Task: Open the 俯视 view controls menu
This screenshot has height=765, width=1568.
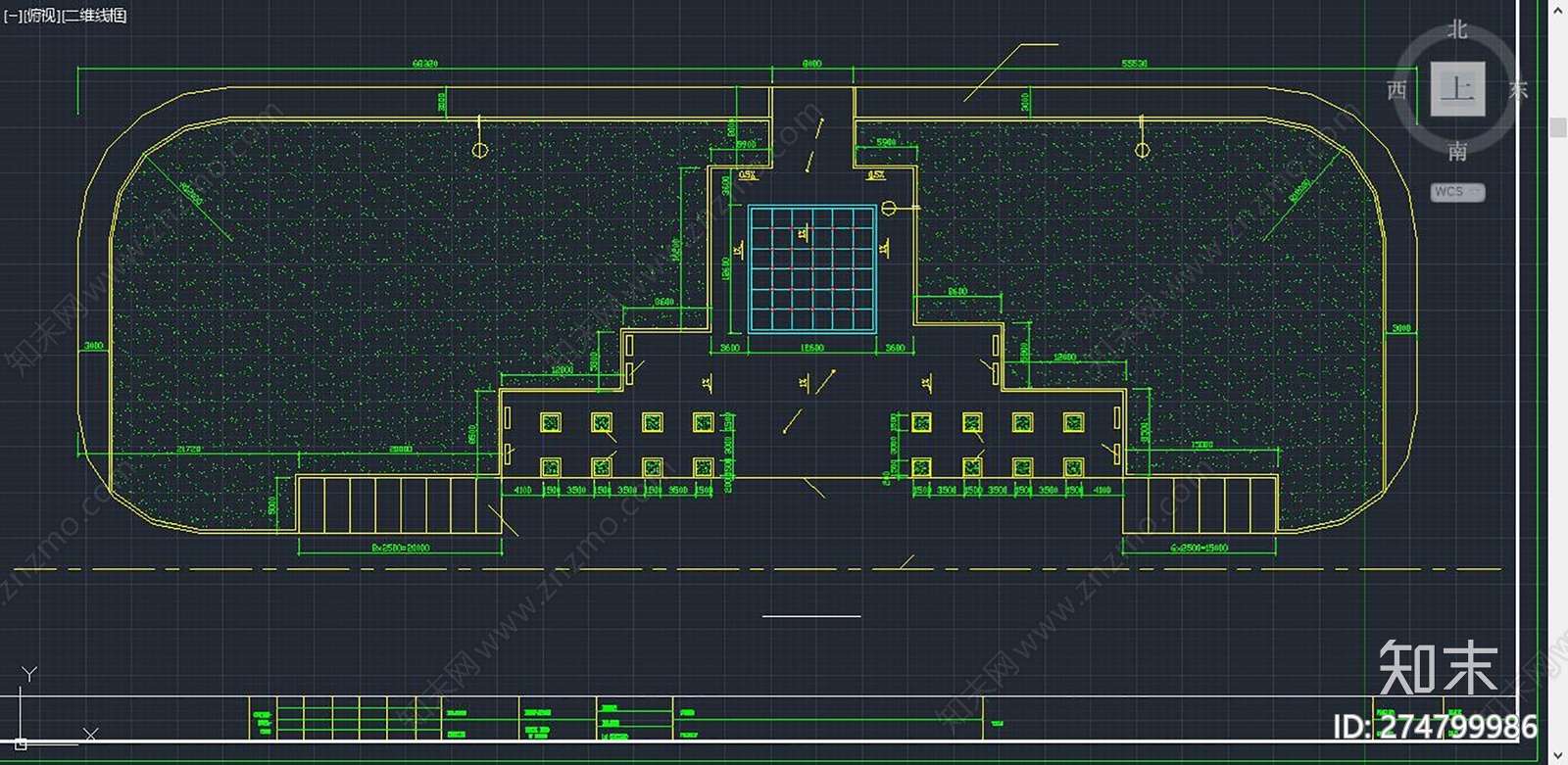Action: coord(42,16)
